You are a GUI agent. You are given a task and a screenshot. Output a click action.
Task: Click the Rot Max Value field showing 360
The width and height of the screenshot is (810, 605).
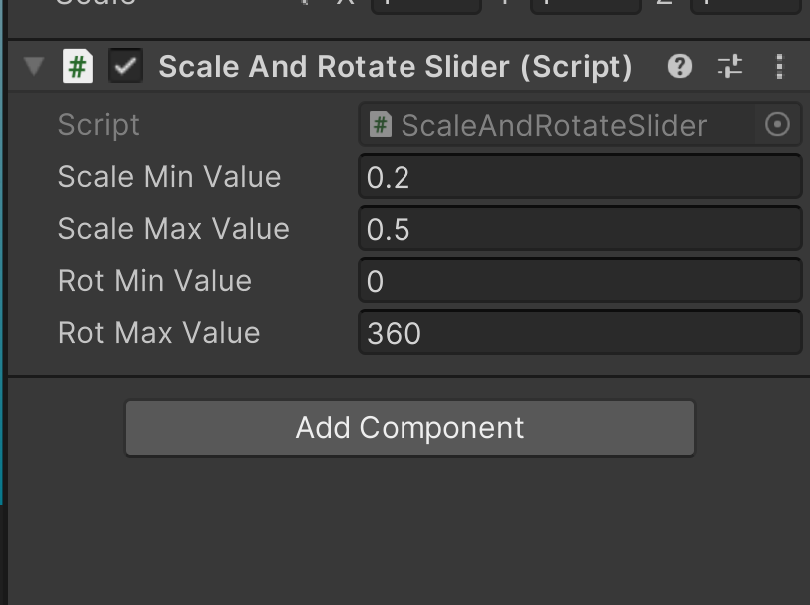tap(580, 332)
